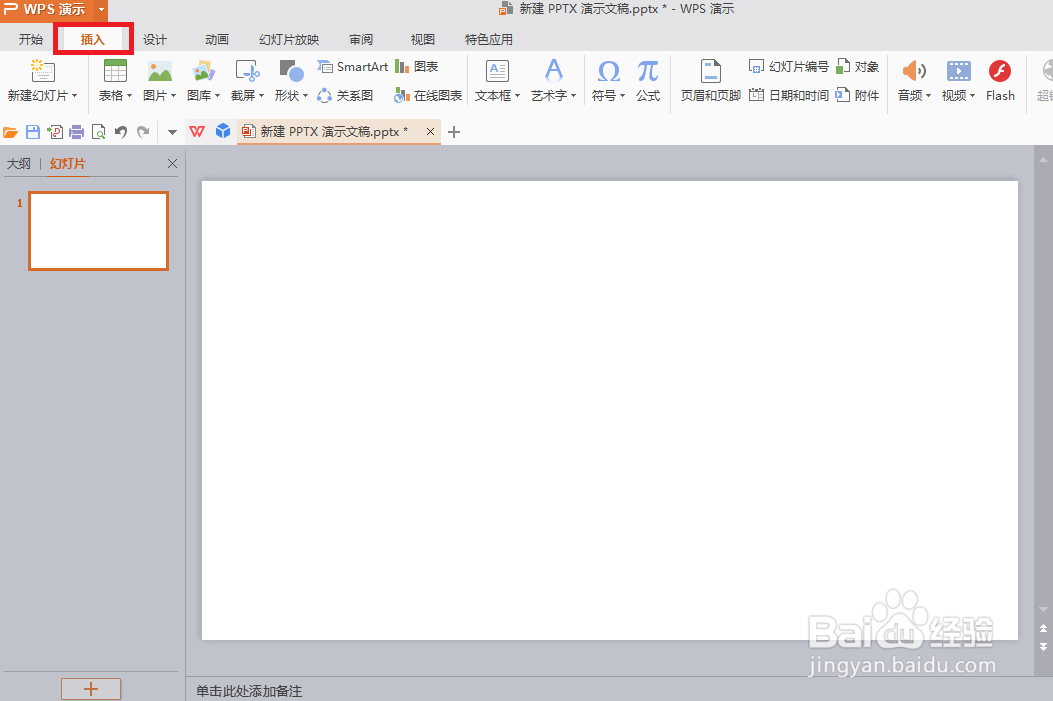Go to previous slide via double-up arrow

[1043, 628]
